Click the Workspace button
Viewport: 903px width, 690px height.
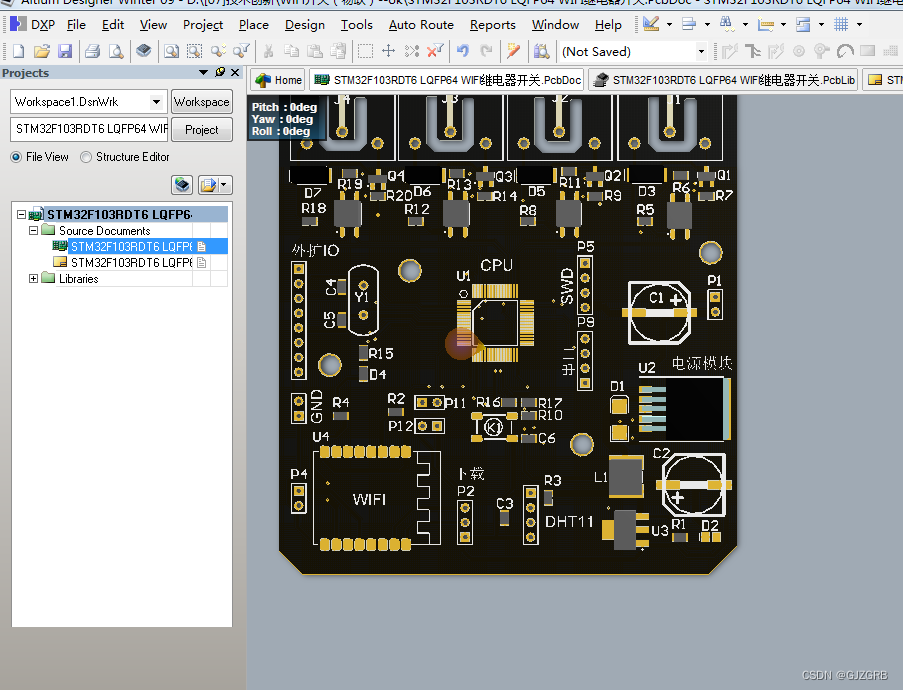(x=203, y=102)
